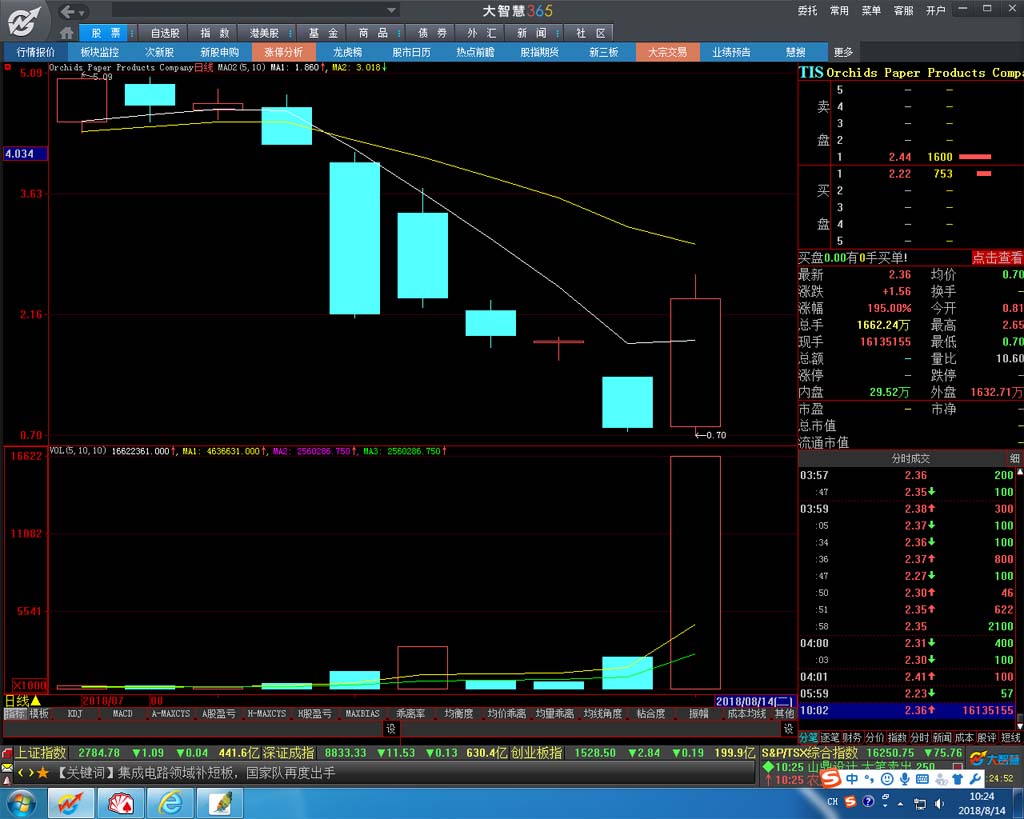
Task: Open Sogou toolbox wrench icon
Action: pyautogui.click(x=975, y=779)
